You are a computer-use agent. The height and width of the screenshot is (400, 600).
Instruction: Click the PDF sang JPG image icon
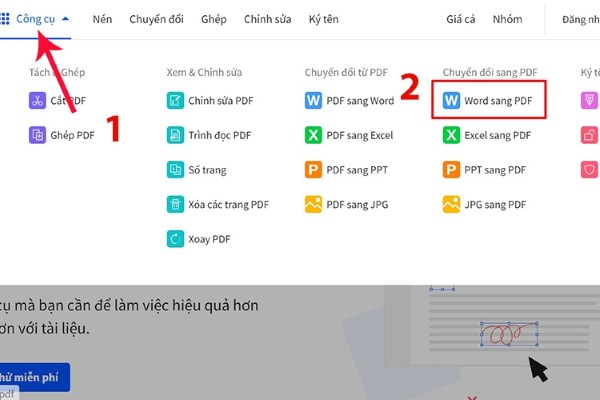click(x=313, y=204)
